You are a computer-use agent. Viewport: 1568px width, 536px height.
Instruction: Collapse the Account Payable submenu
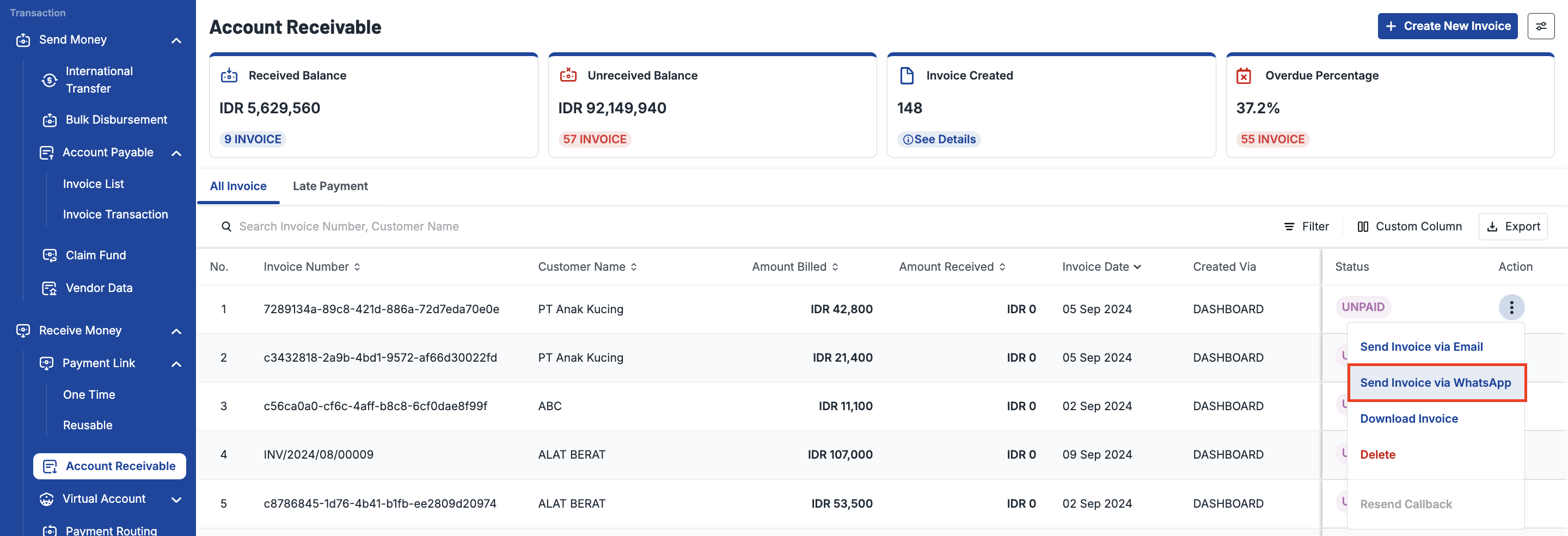click(176, 153)
